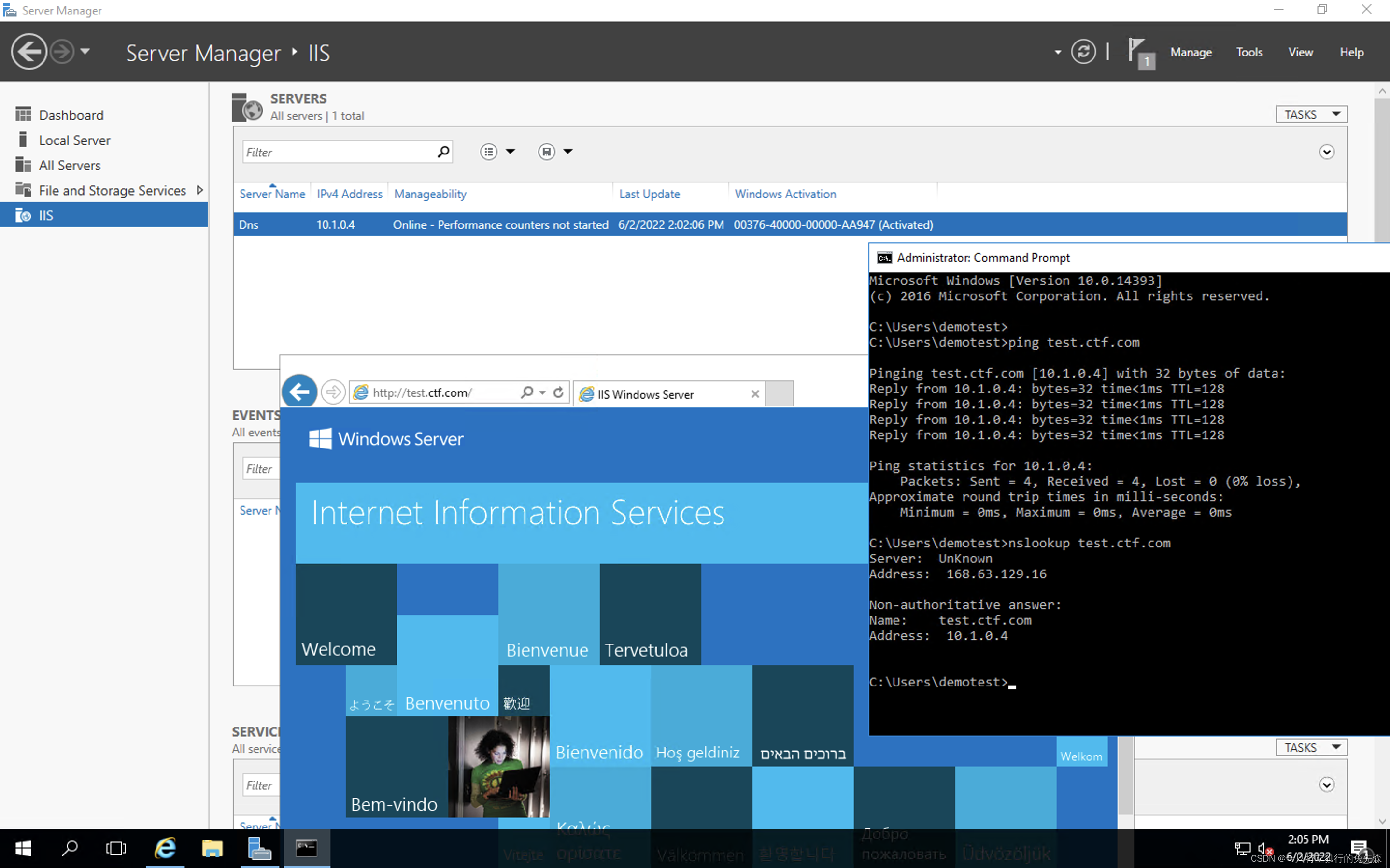The height and width of the screenshot is (868, 1390).
Task: Click the Internet Explorer refresh icon
Action: pos(558,392)
